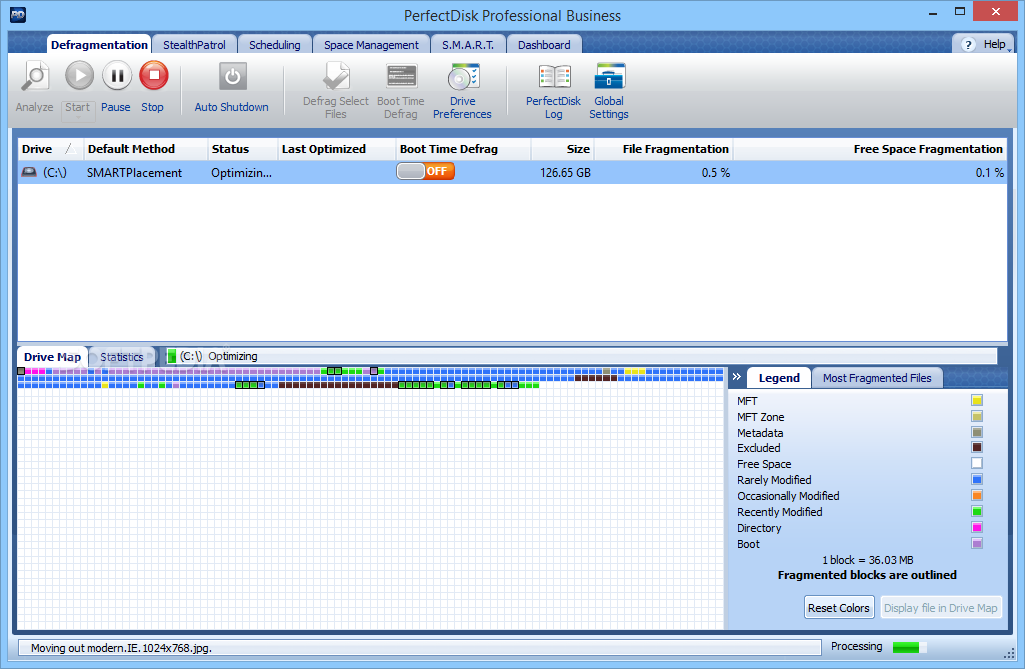Screen dimensions: 1025x669
Task: Sort by the Drive column header
Action: [50, 149]
